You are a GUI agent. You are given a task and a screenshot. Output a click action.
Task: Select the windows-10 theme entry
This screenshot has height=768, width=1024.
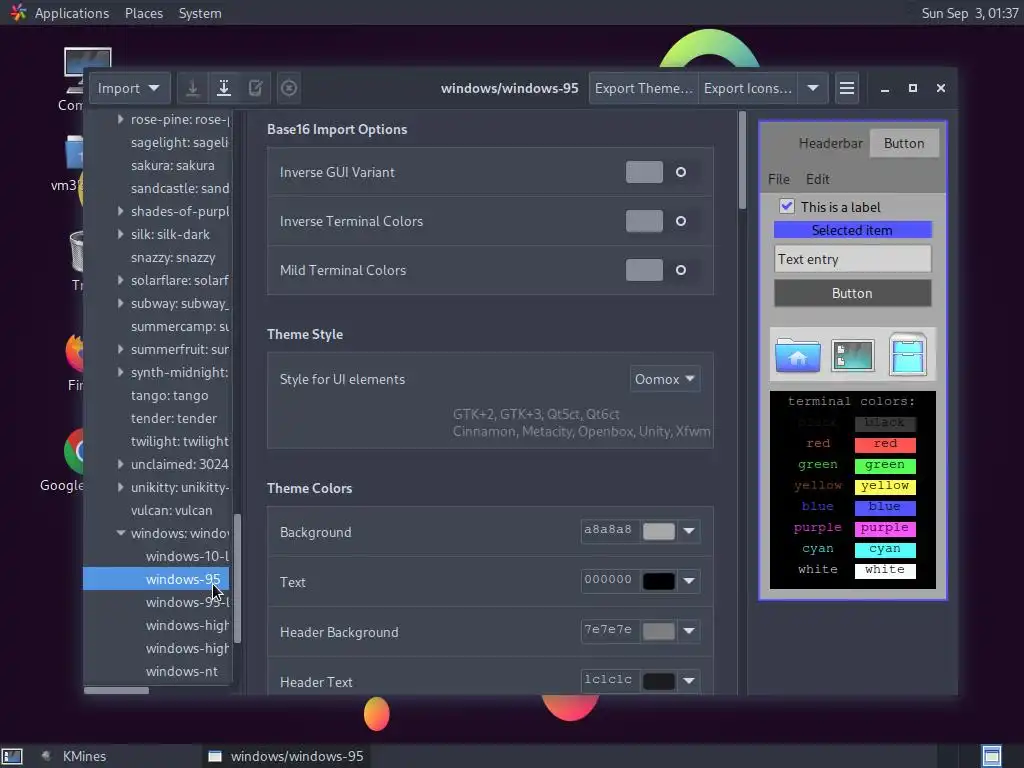[x=187, y=556]
